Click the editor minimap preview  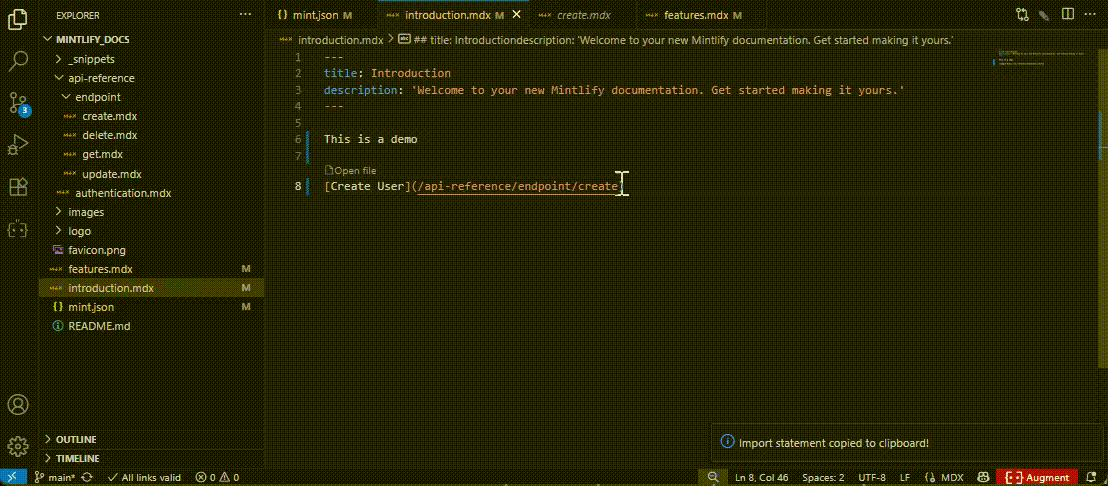[x=1039, y=60]
